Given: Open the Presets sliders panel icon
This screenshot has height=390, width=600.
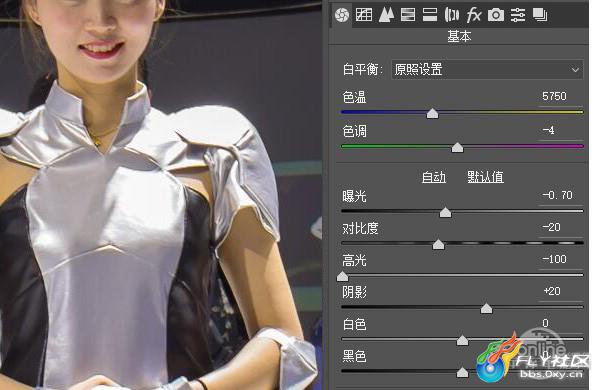Looking at the screenshot, I should click(x=518, y=15).
